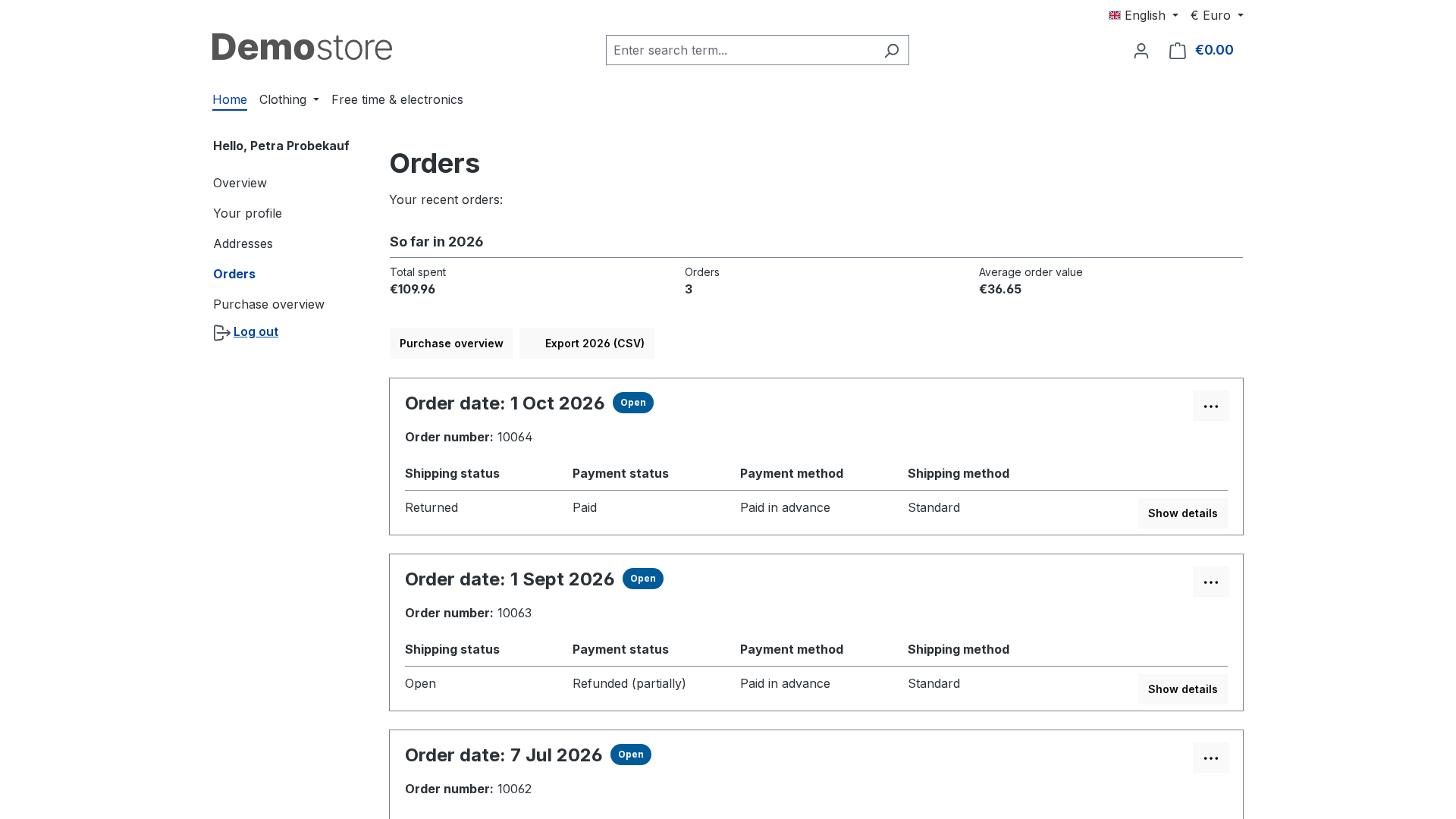Click Refunded (partially) payment status
This screenshot has height=819, width=1456.
tap(629, 683)
